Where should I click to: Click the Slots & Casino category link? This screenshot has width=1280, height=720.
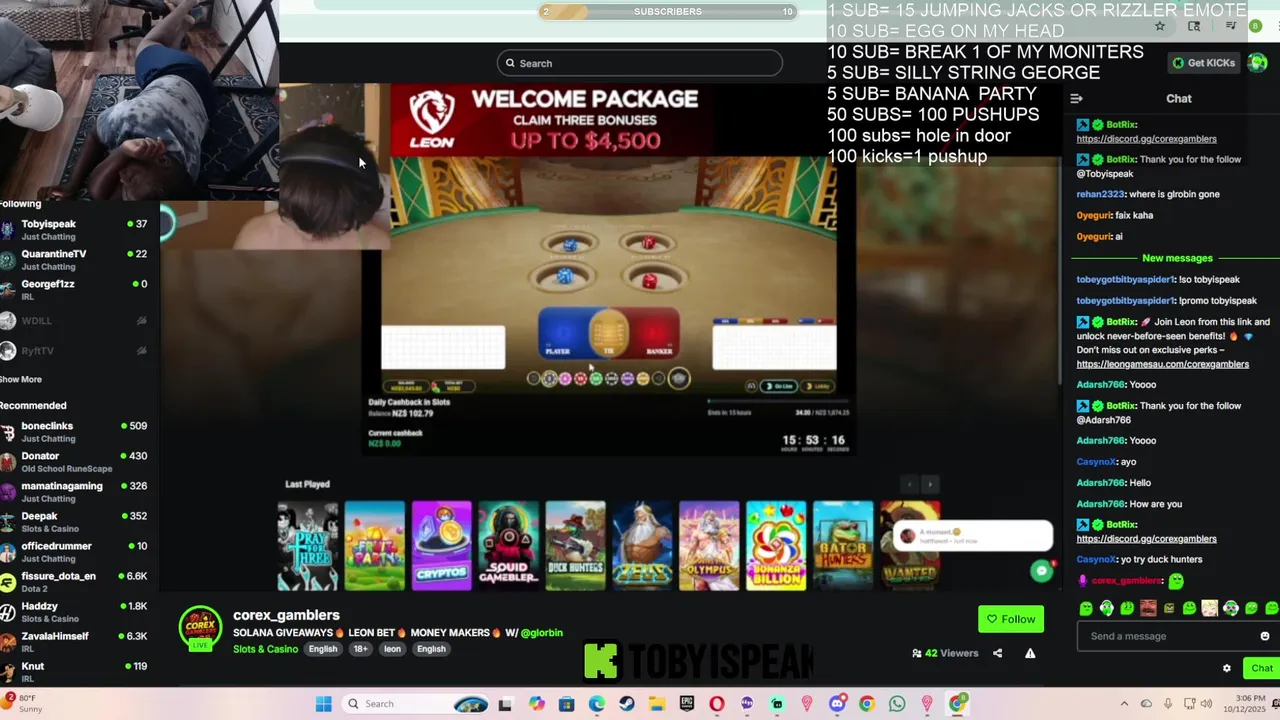tap(265, 649)
